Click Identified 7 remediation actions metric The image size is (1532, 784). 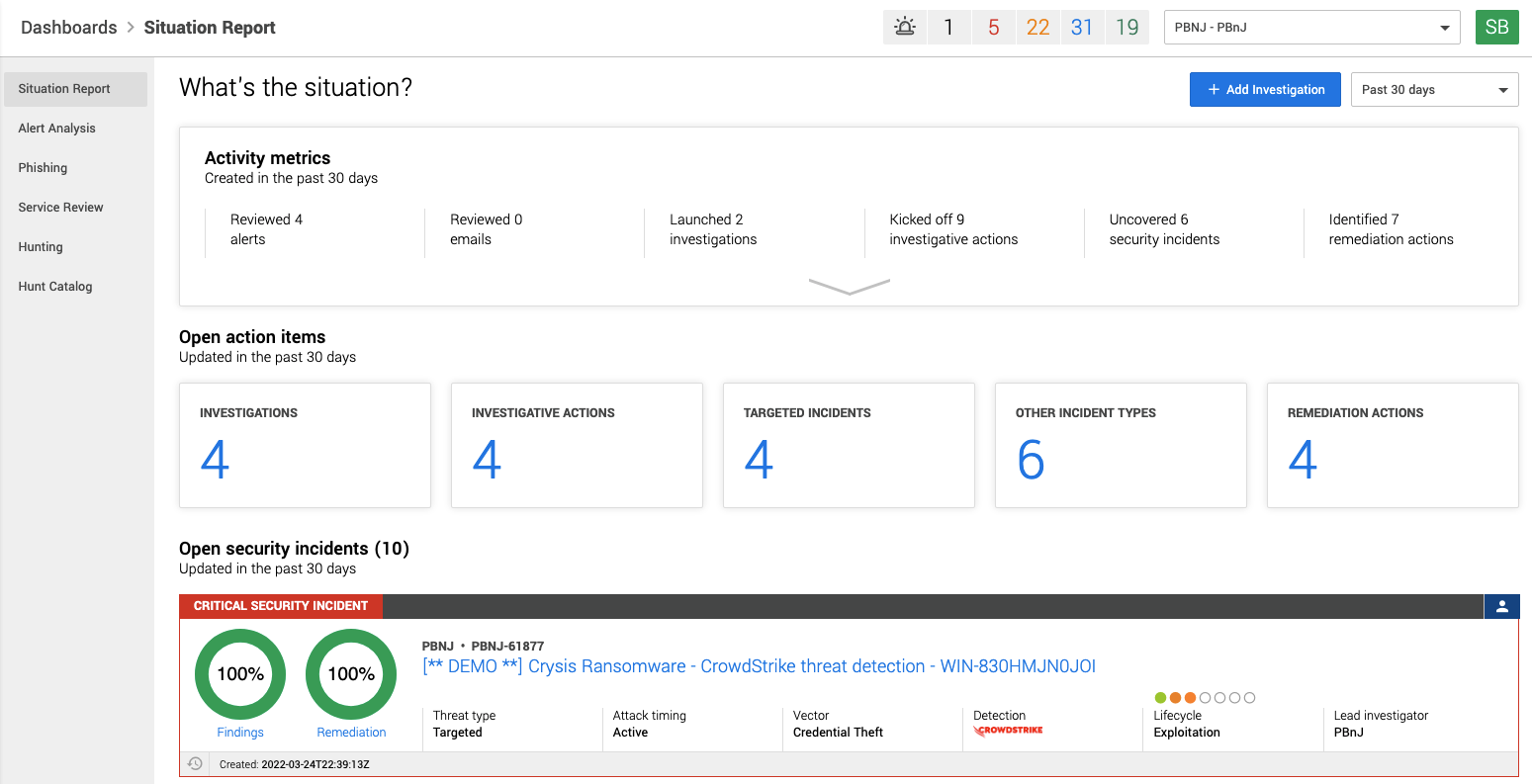point(1391,229)
